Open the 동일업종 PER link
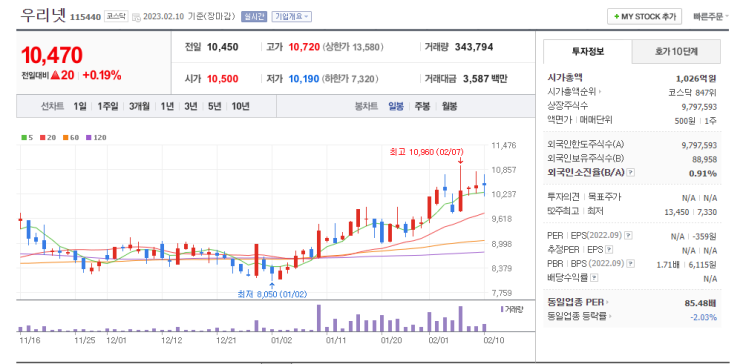 pyautogui.click(x=578, y=301)
